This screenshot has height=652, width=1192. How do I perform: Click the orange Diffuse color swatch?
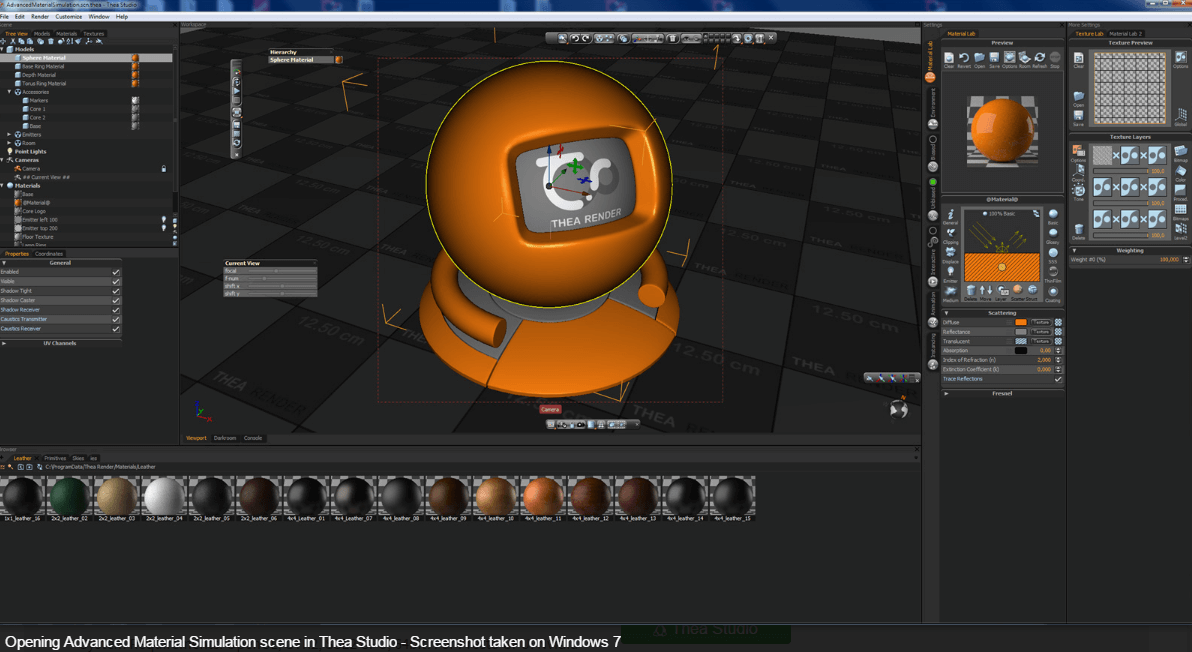click(1021, 322)
